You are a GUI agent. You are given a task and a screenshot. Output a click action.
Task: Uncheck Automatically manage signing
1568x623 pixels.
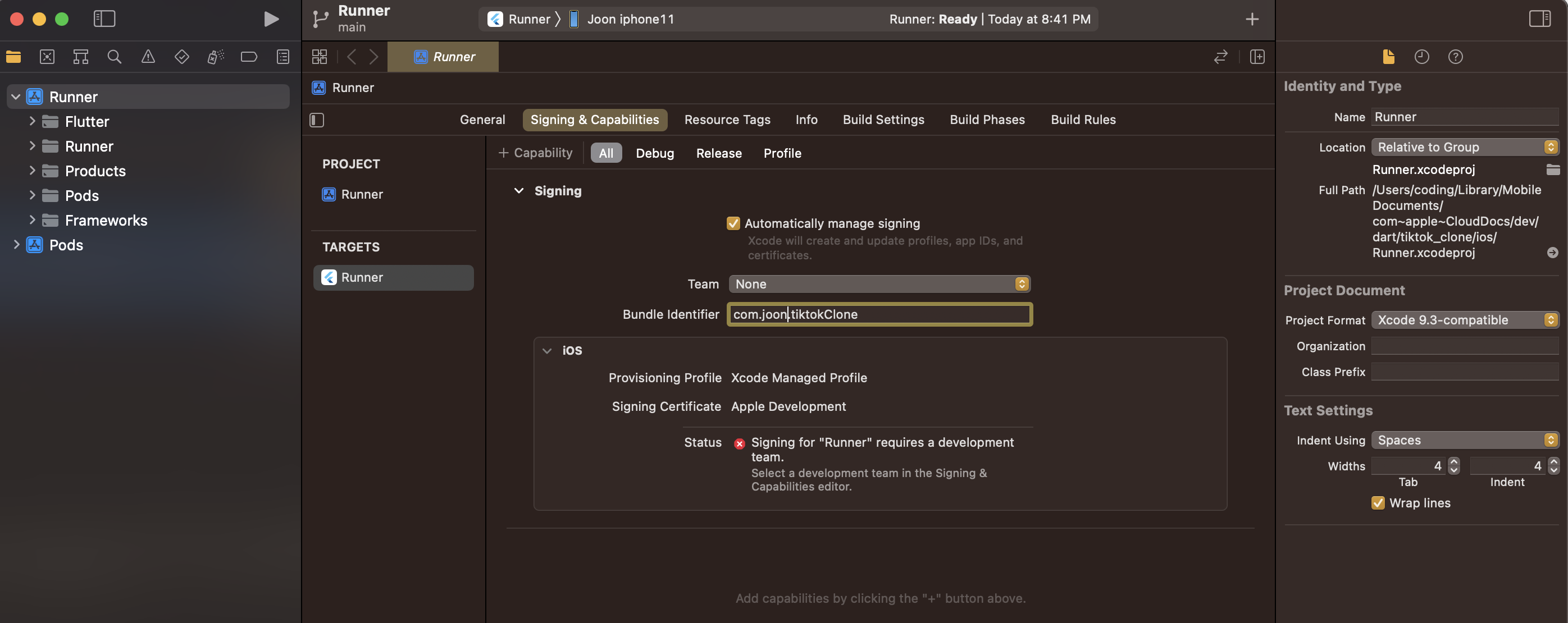733,223
